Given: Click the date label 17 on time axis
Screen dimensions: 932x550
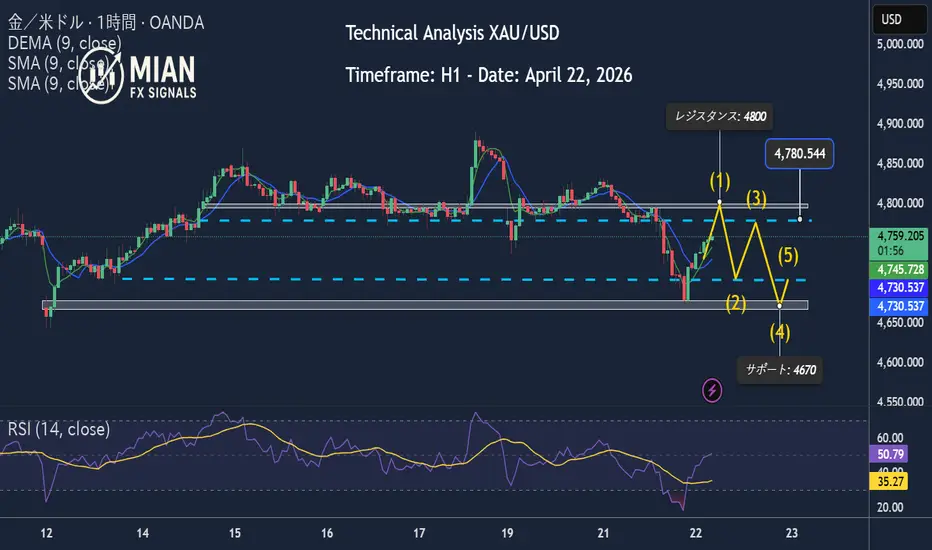Looking at the screenshot, I should tap(419, 533).
